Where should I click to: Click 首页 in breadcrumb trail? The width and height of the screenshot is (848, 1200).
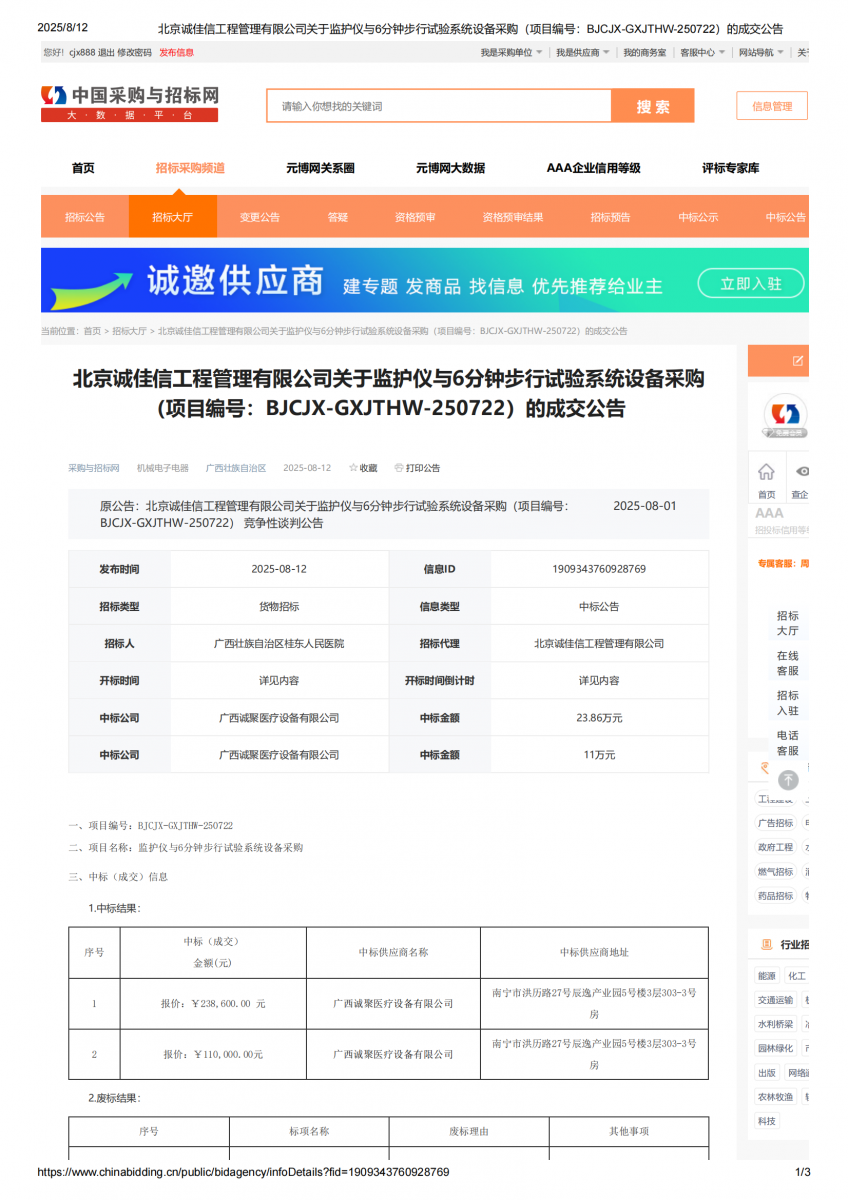pyautogui.click(x=92, y=331)
